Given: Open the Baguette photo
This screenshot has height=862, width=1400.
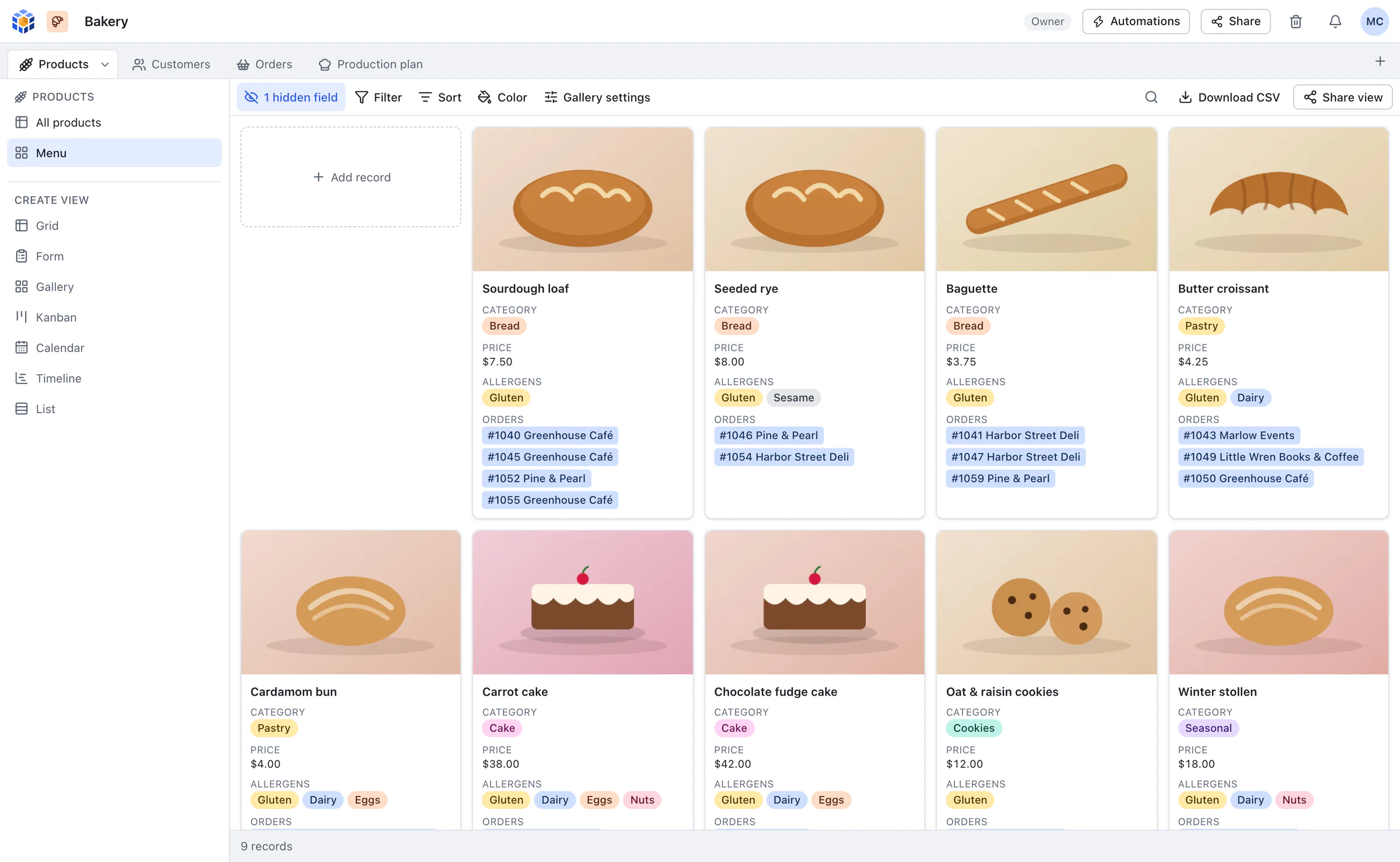Looking at the screenshot, I should point(1046,200).
